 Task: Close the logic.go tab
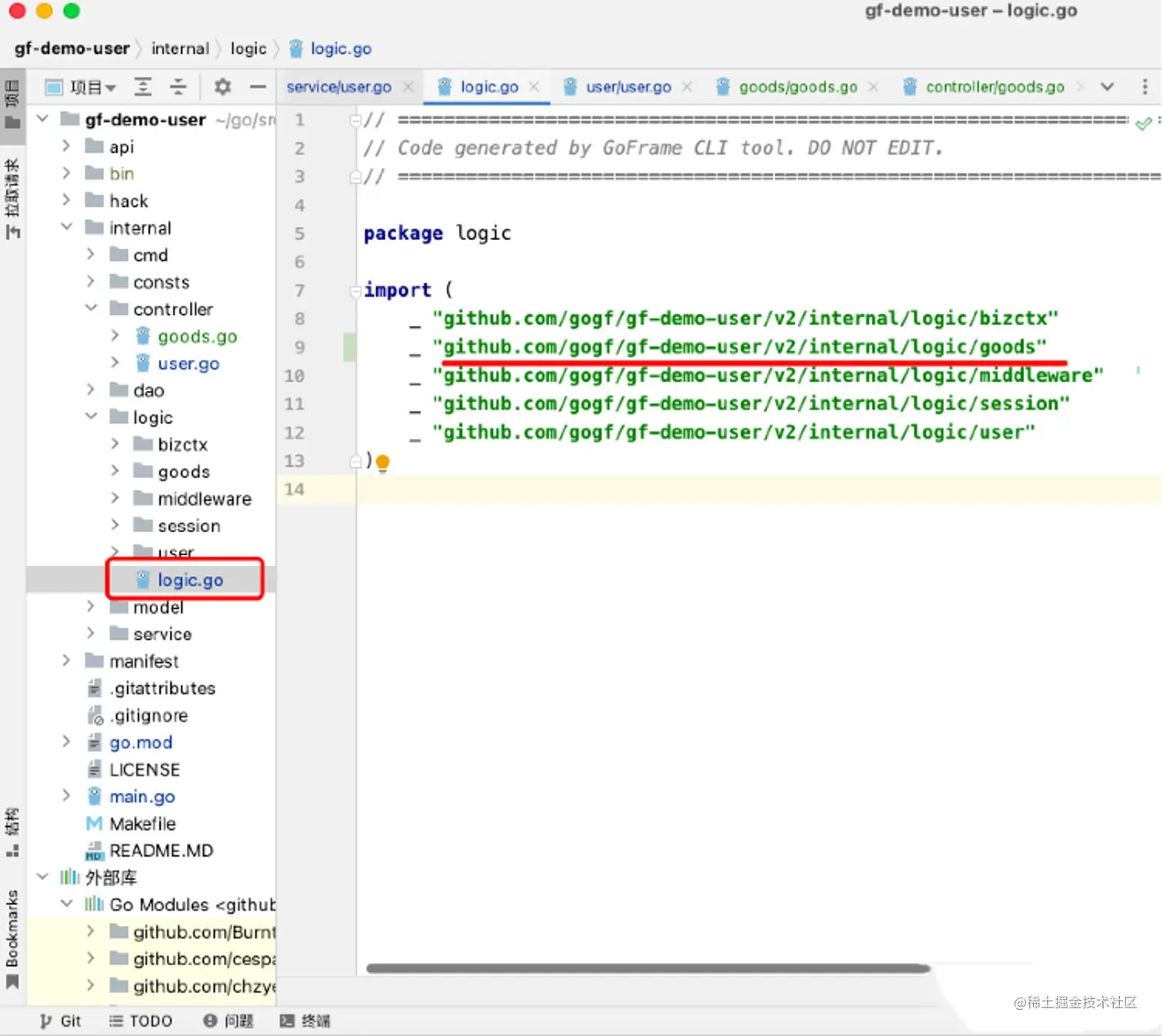point(535,87)
